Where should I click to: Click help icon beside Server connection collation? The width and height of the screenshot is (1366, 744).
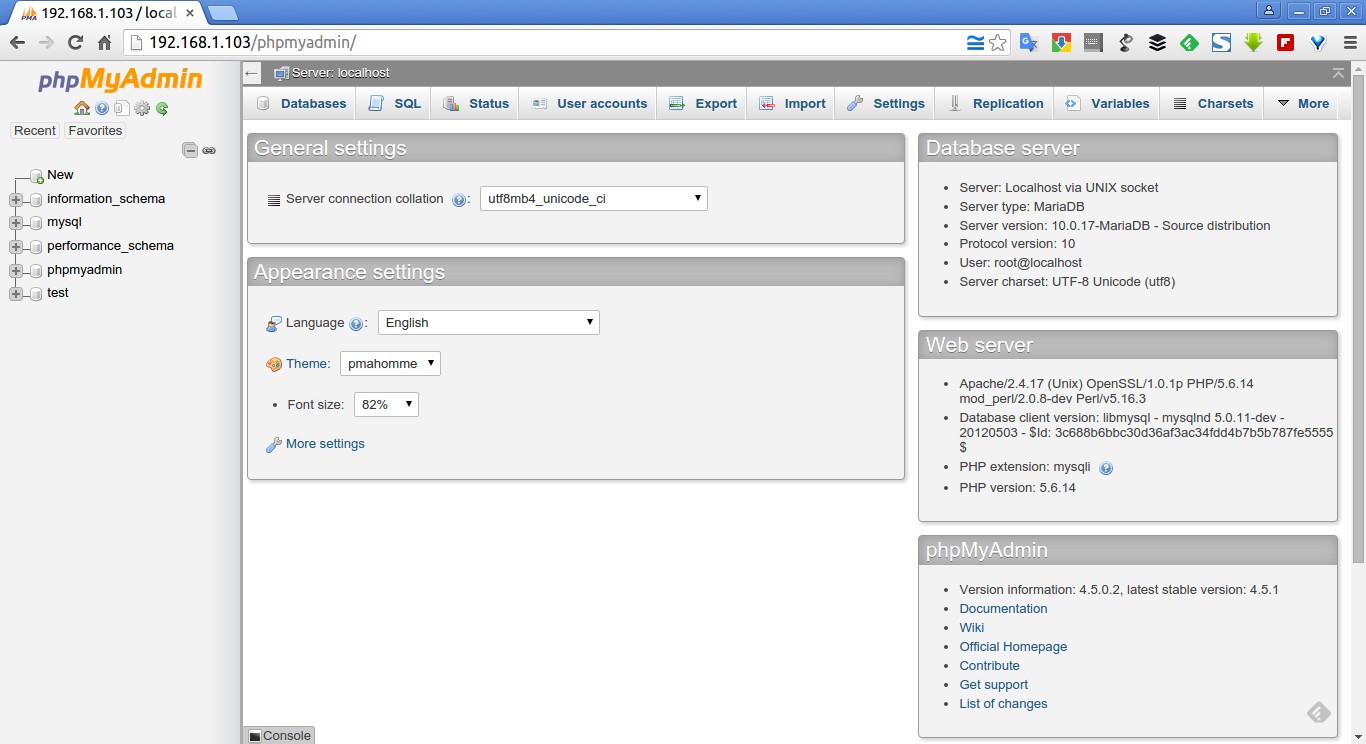click(459, 200)
